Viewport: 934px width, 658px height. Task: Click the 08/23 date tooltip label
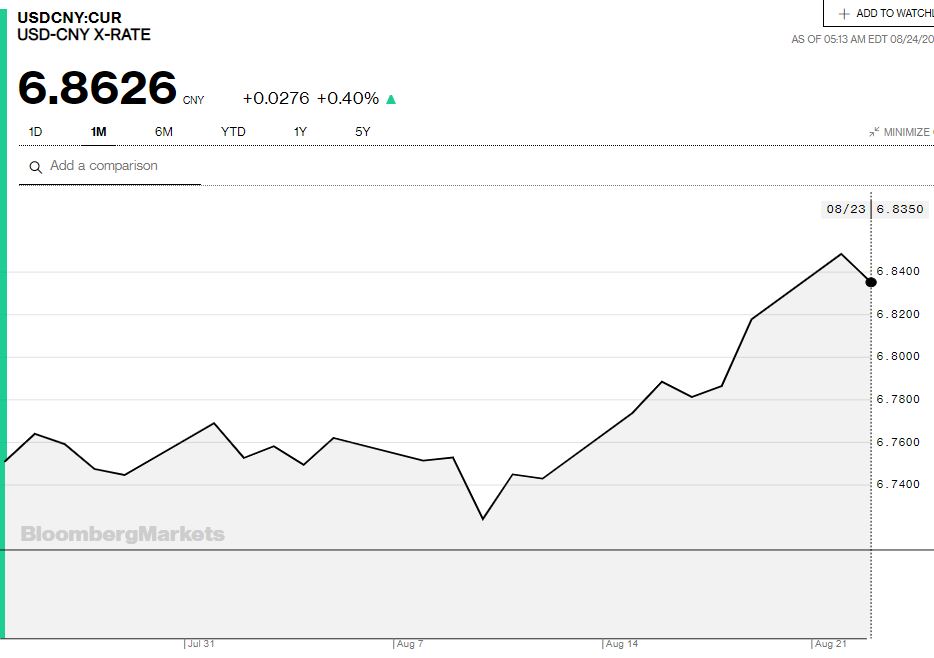click(x=845, y=210)
